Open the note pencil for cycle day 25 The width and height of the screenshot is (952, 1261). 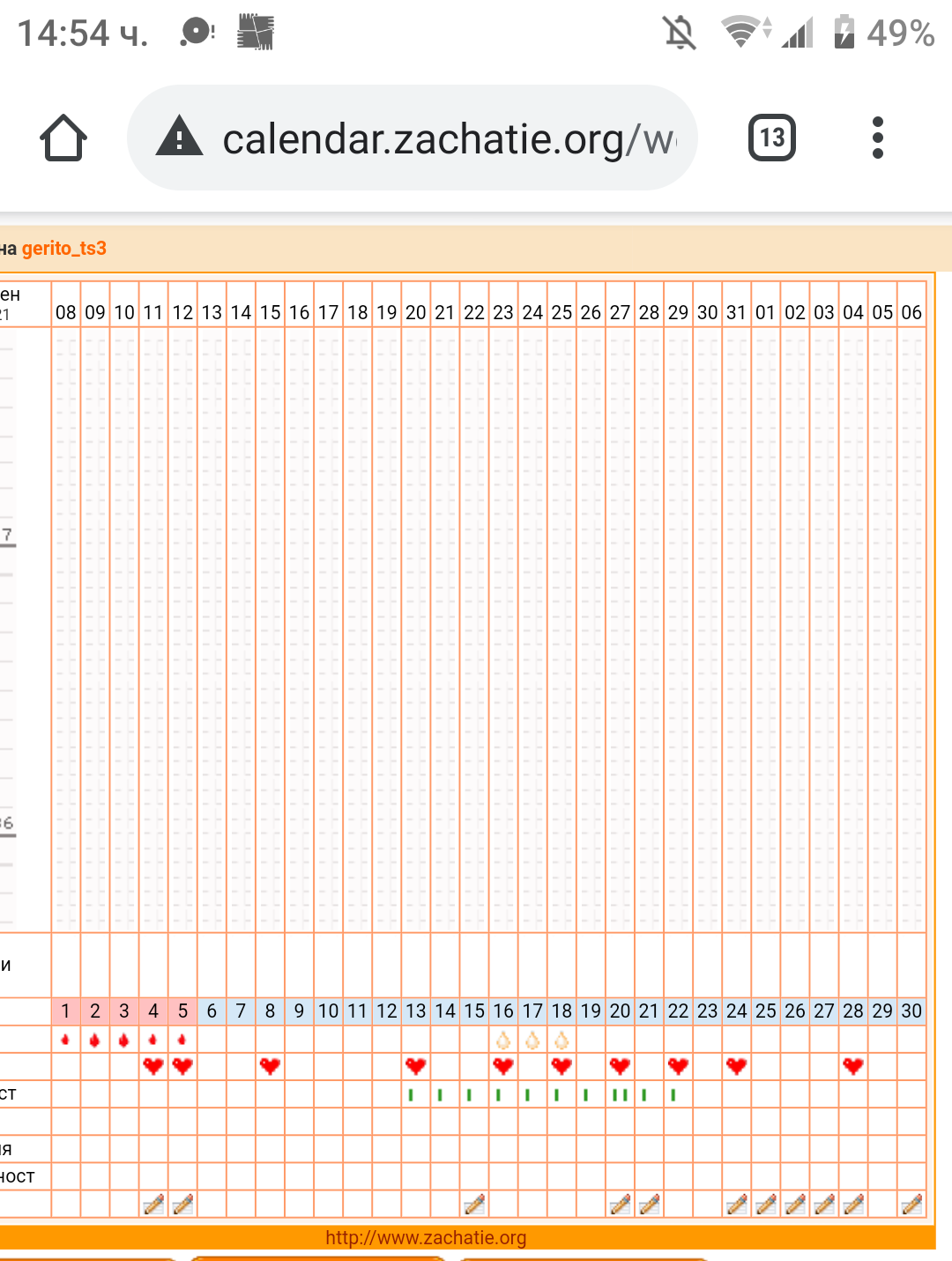766,1204
